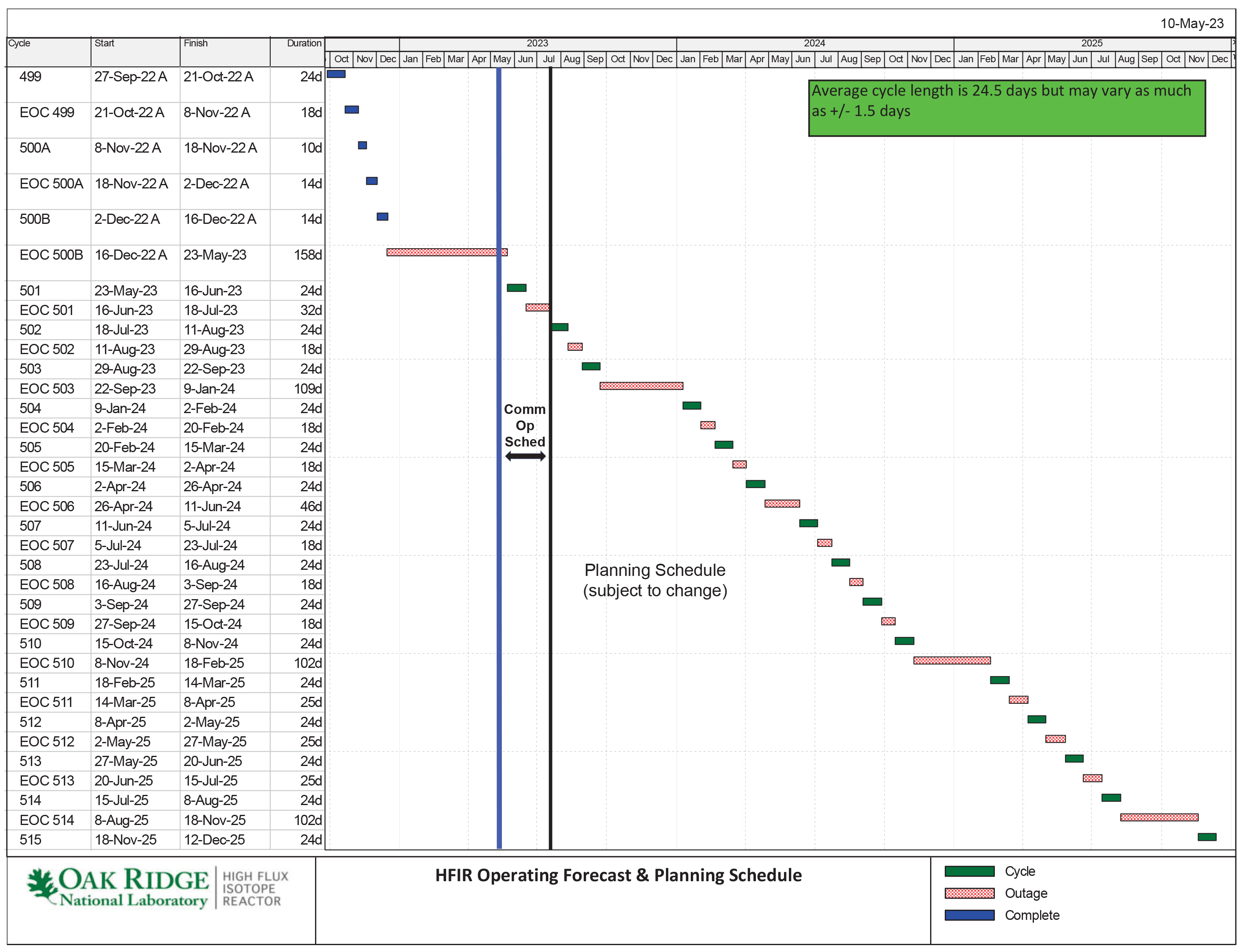This screenshot has width=1246, height=952.
Task: Click the green average cycle length note
Action: pos(1007,108)
